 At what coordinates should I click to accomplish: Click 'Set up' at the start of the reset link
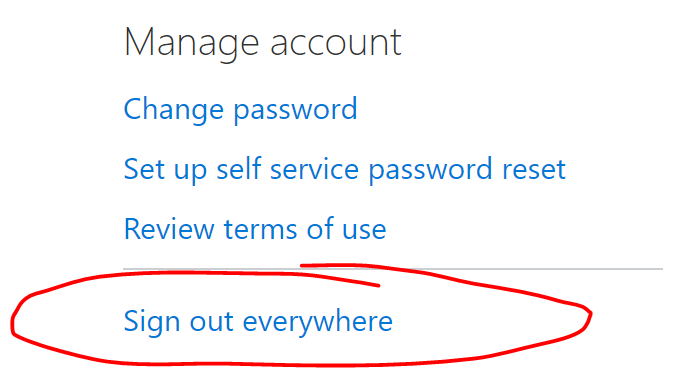(165, 170)
